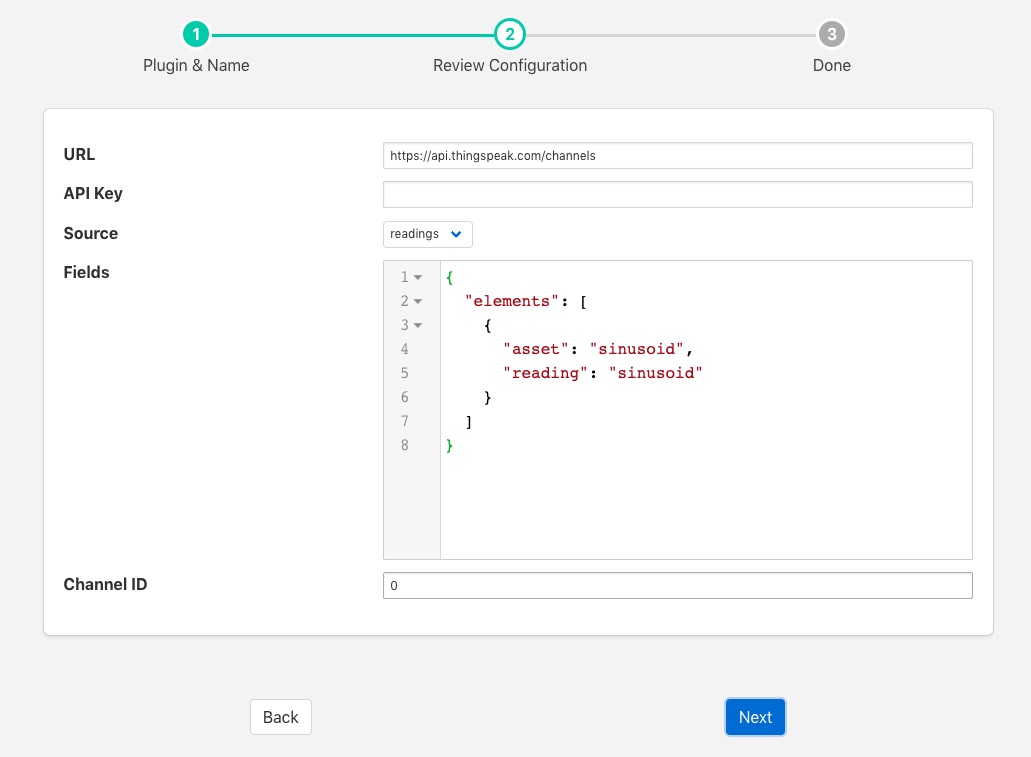Open the Source 'readings' dropdown
This screenshot has height=757, width=1031.
point(427,234)
